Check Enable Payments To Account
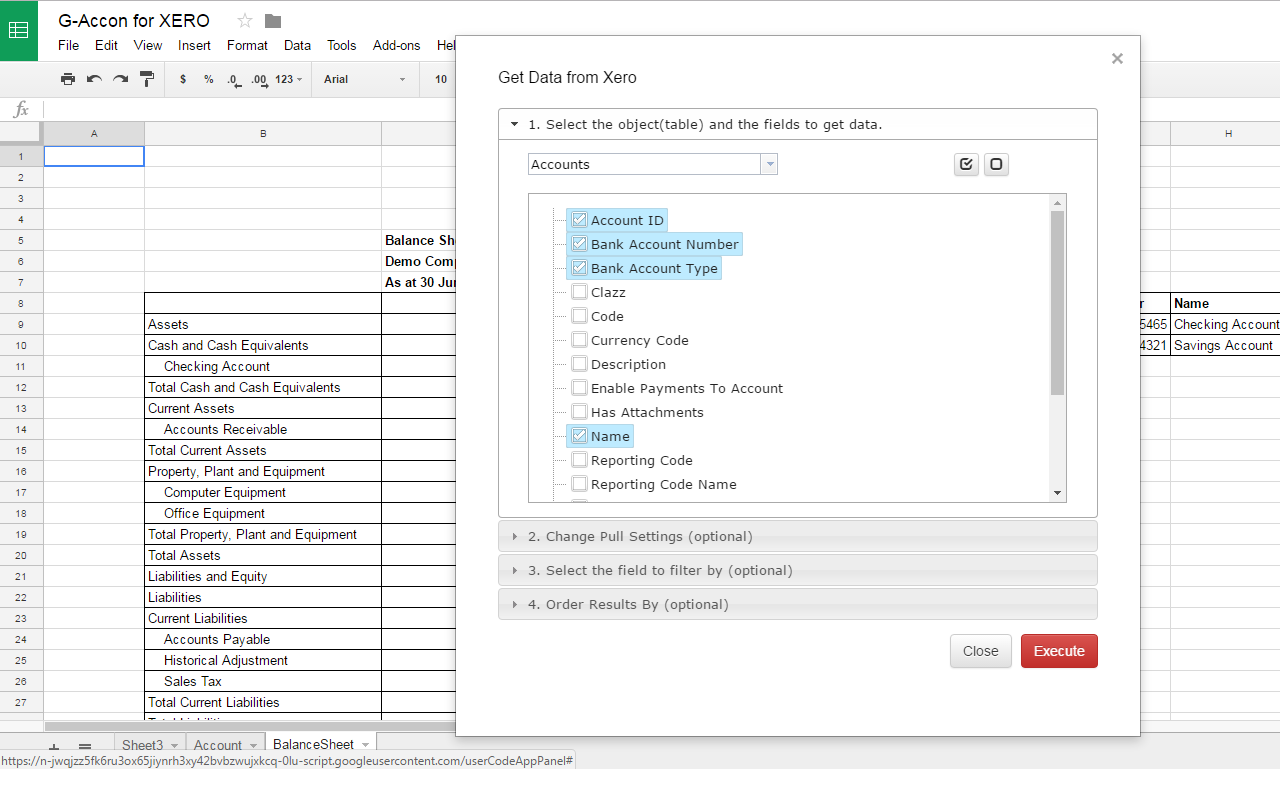Screen dimensions: 1280x800 [579, 388]
